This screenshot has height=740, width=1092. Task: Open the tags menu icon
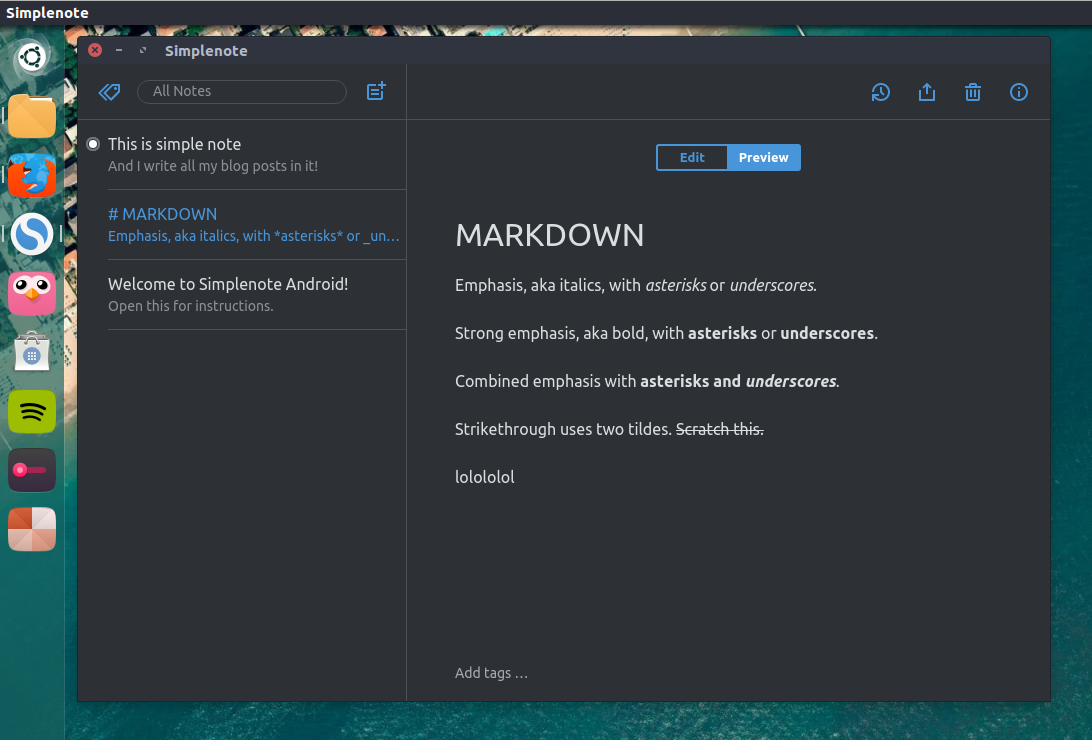109,92
